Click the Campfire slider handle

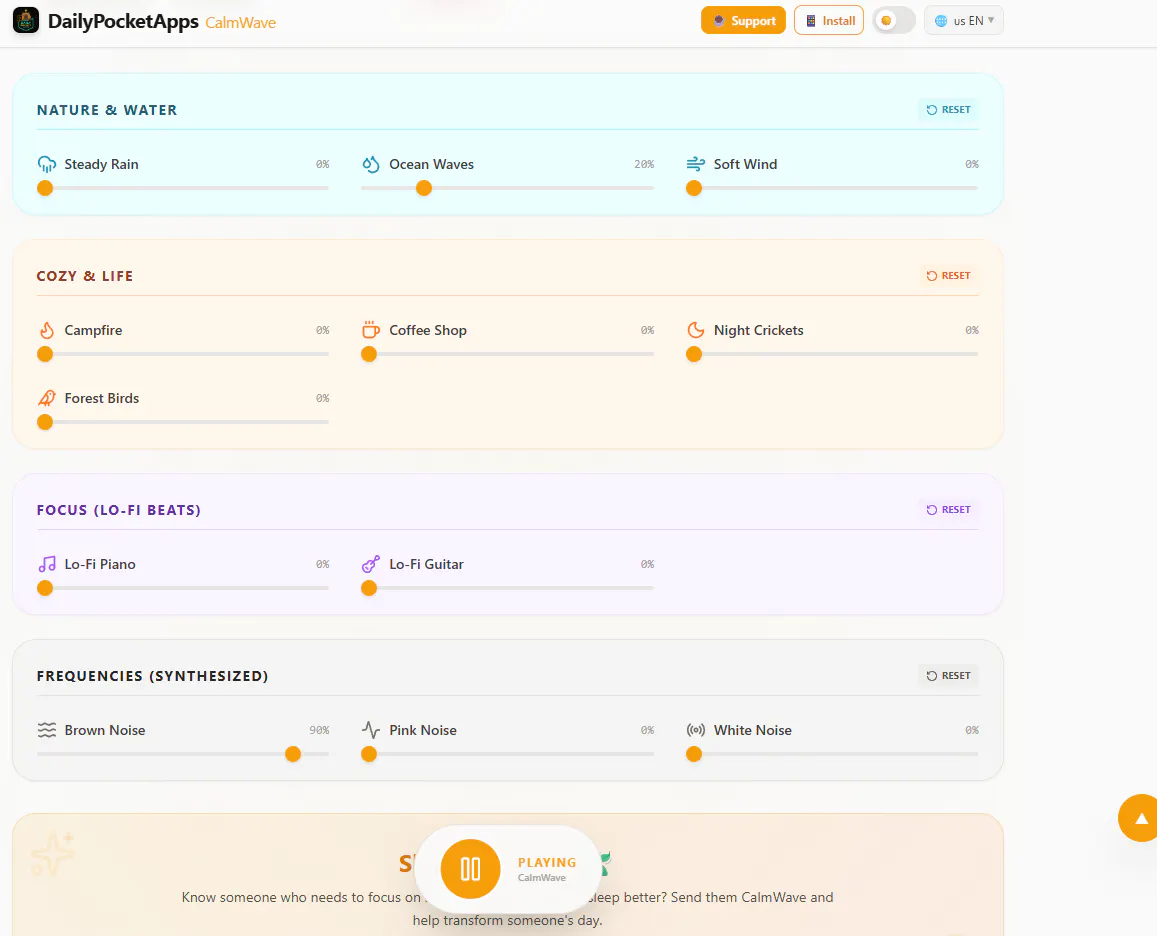[x=45, y=354]
